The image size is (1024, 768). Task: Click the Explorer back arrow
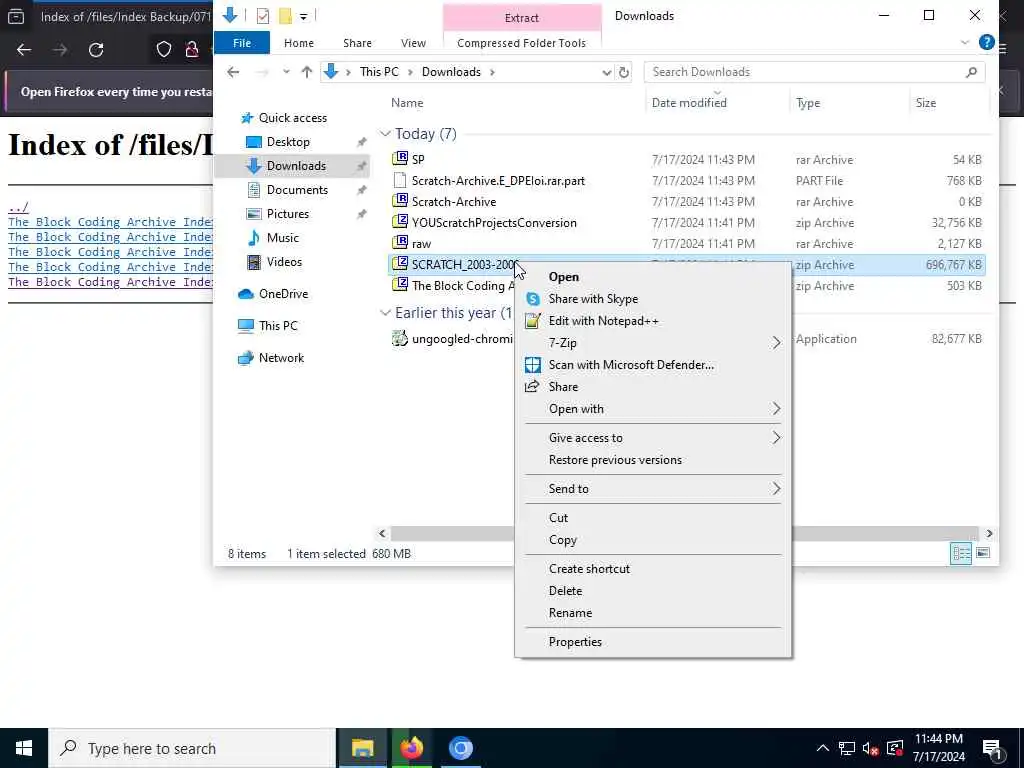coord(233,72)
